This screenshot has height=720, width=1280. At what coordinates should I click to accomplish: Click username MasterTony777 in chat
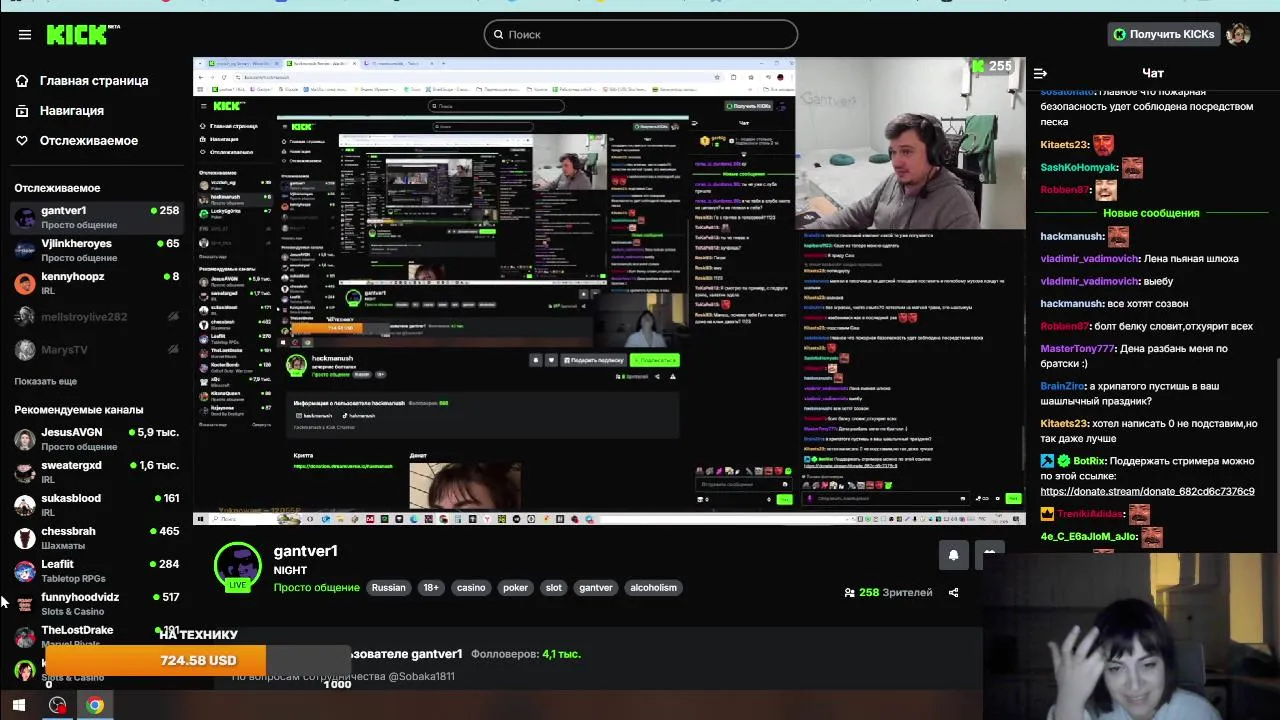point(1077,348)
